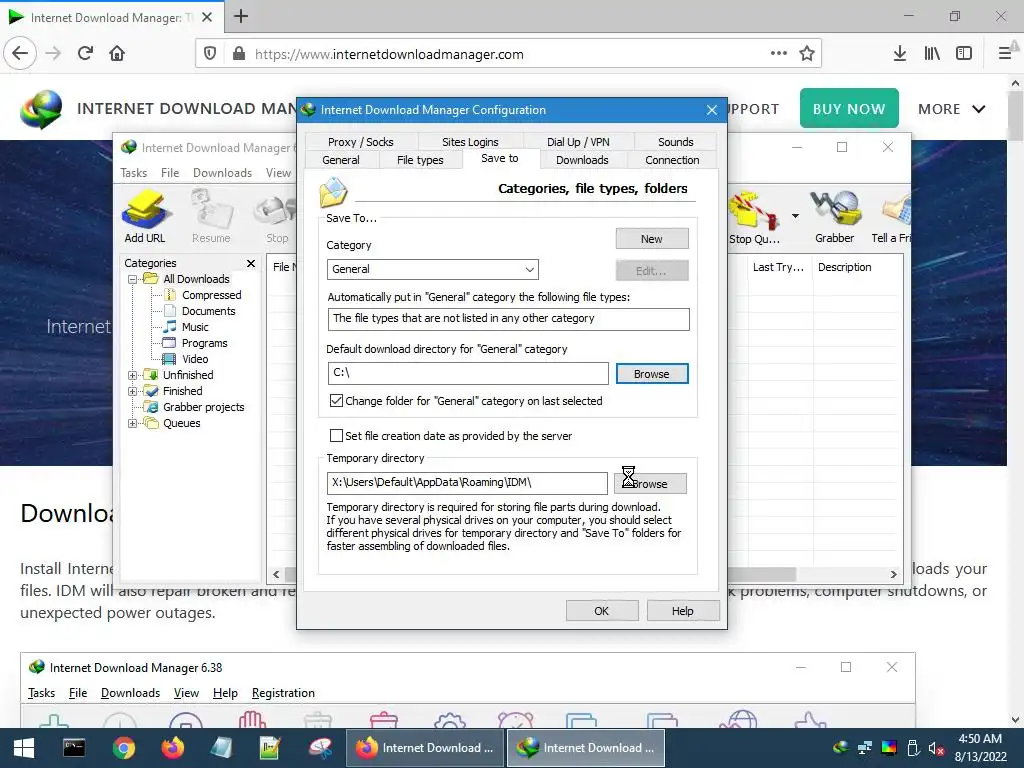Click OK in the configuration dialog
This screenshot has width=1024, height=768.
601,611
